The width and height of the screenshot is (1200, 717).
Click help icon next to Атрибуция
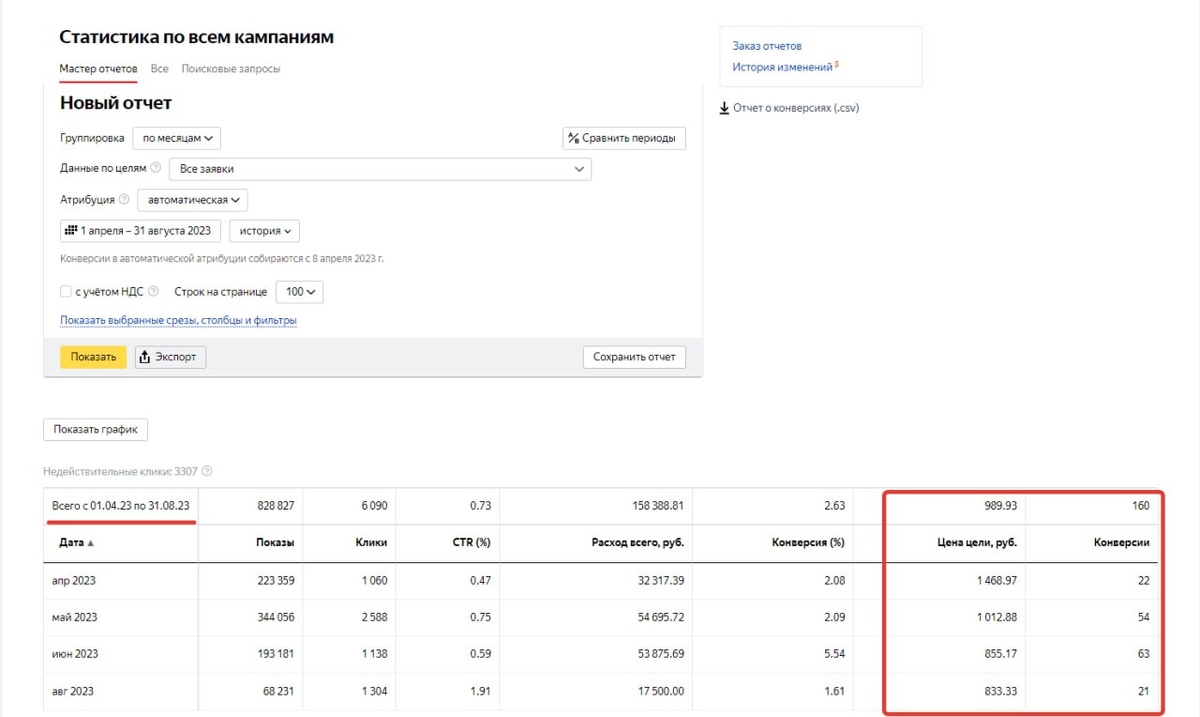pyautogui.click(x=124, y=199)
